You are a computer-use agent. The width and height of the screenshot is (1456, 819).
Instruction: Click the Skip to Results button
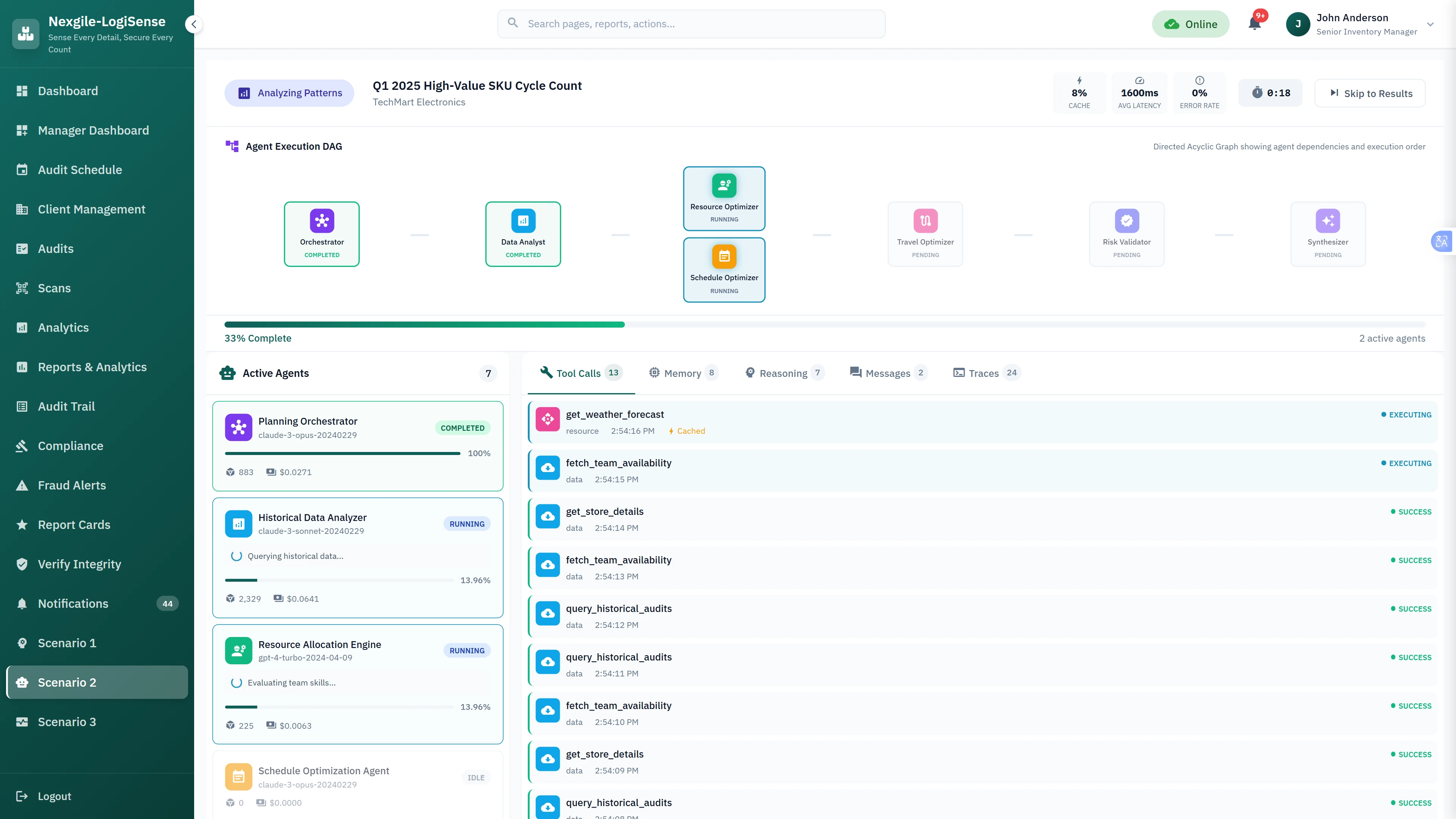(x=1370, y=93)
